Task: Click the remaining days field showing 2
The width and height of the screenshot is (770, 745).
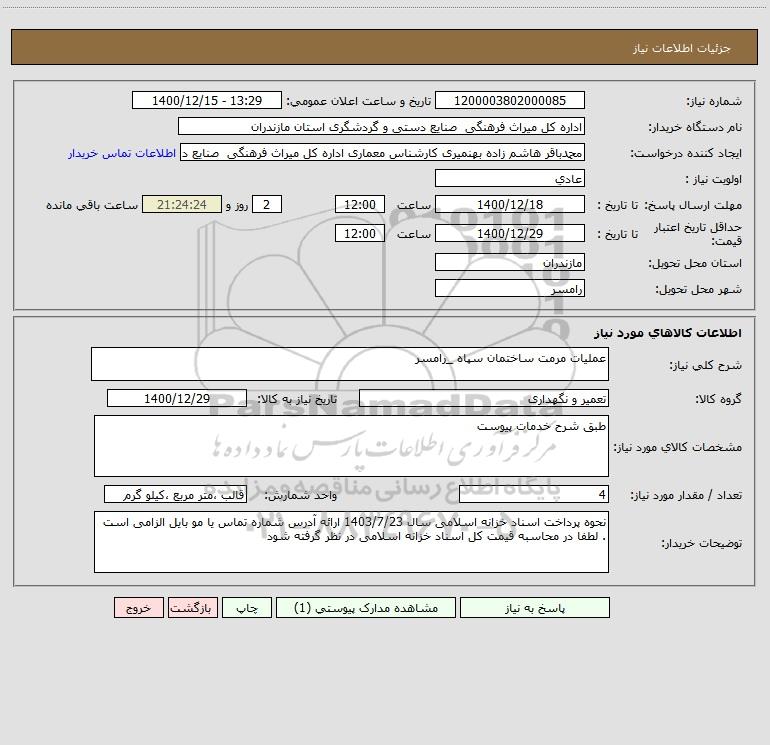Action: (267, 204)
